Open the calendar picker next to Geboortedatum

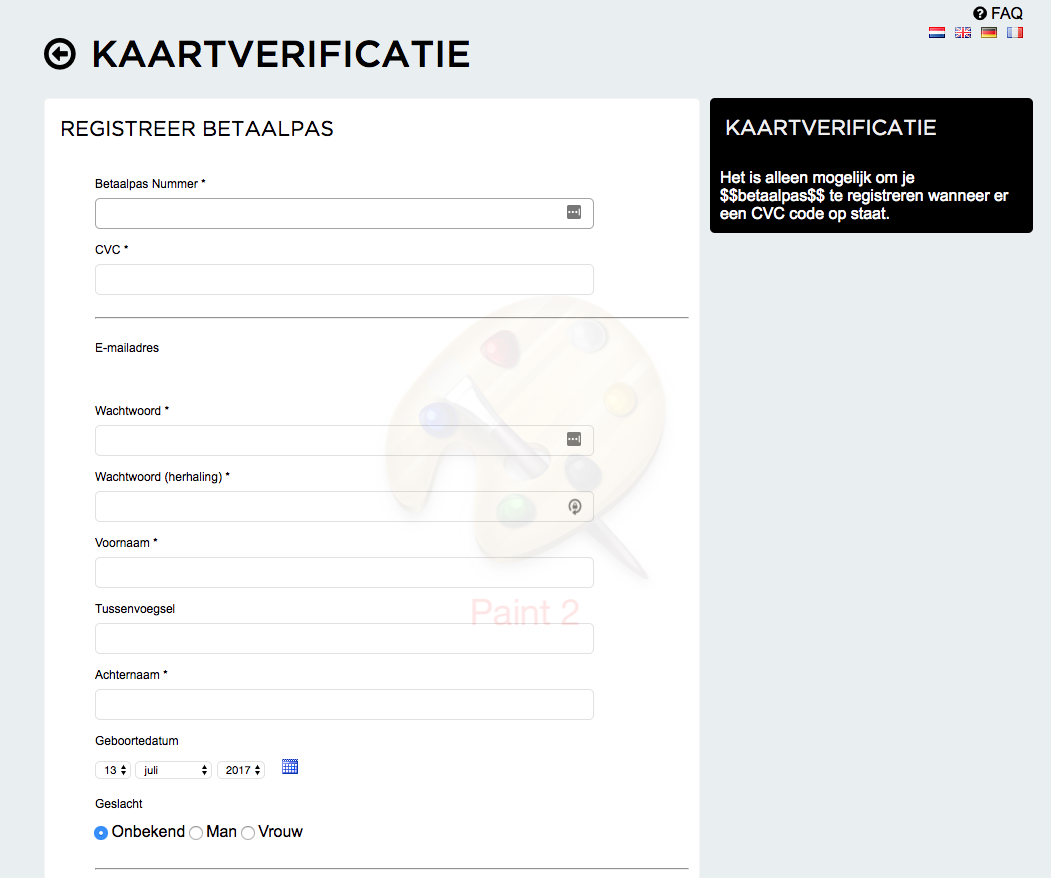click(x=290, y=767)
